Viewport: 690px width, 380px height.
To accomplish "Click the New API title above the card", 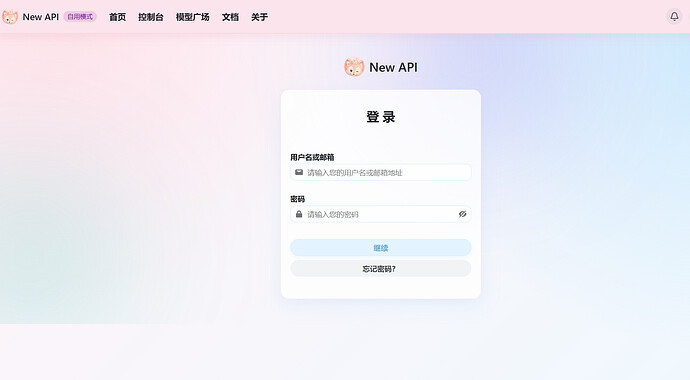I will coord(393,67).
